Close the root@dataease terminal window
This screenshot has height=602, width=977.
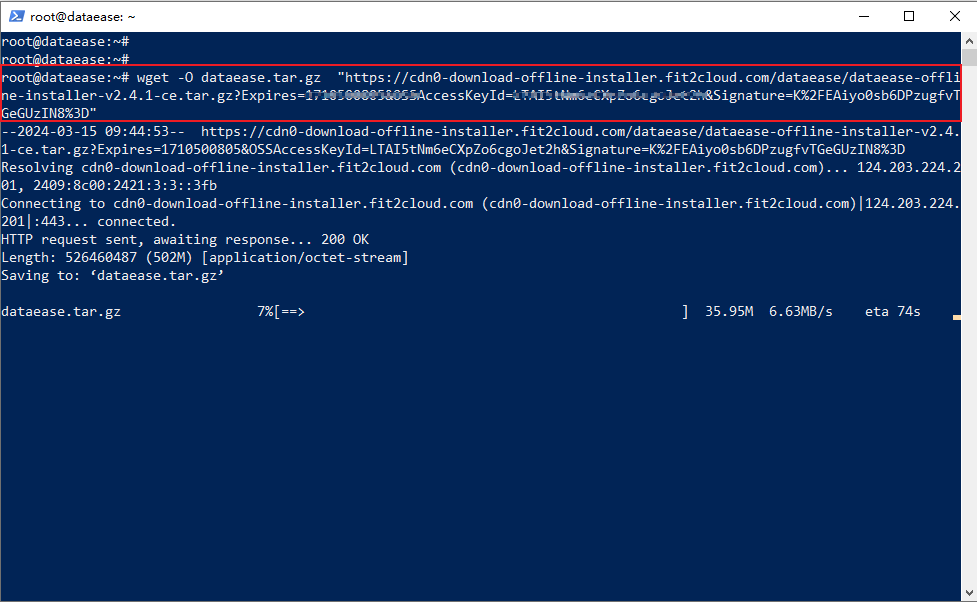(x=954, y=16)
